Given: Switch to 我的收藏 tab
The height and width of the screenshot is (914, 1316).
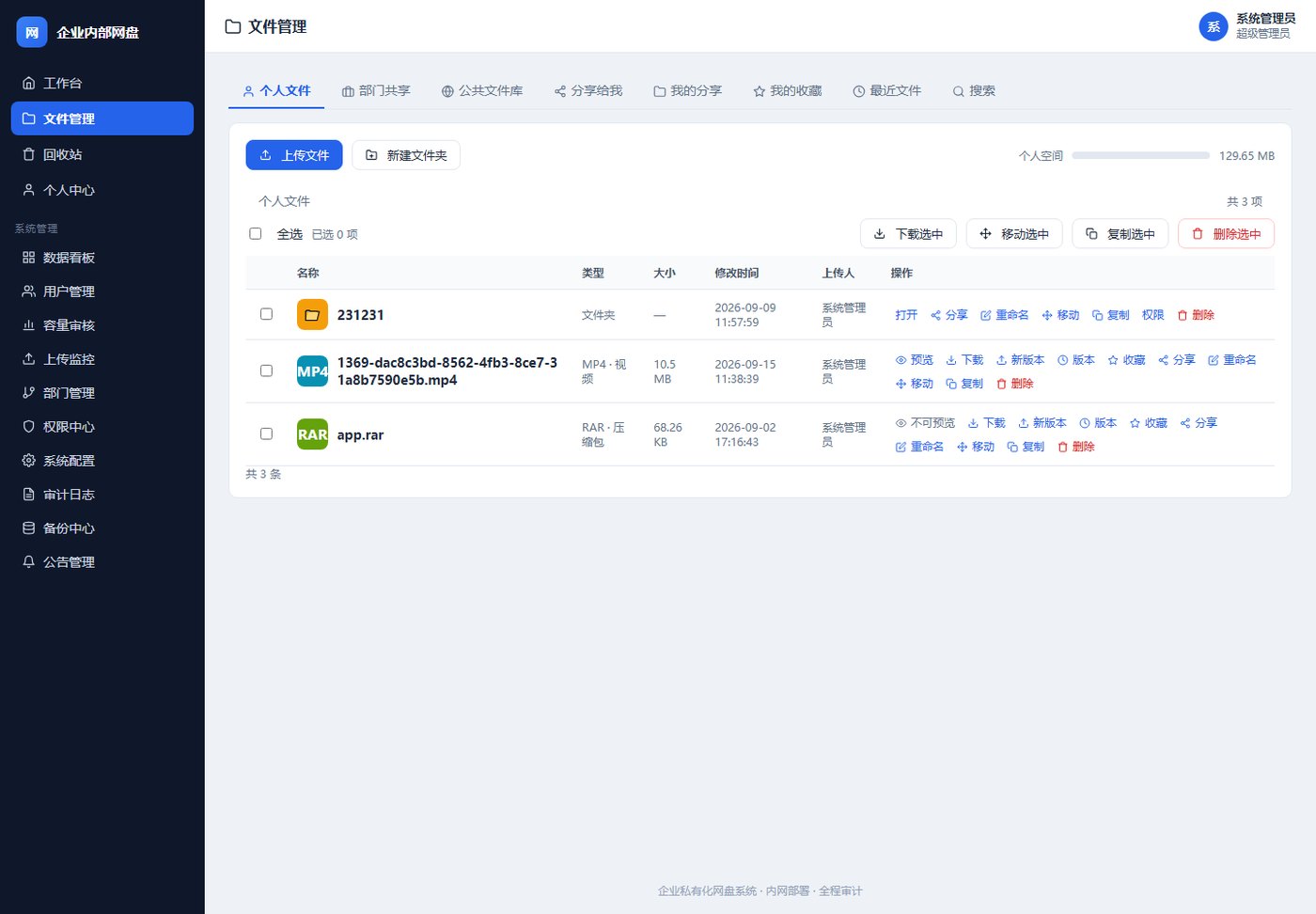Looking at the screenshot, I should (788, 91).
